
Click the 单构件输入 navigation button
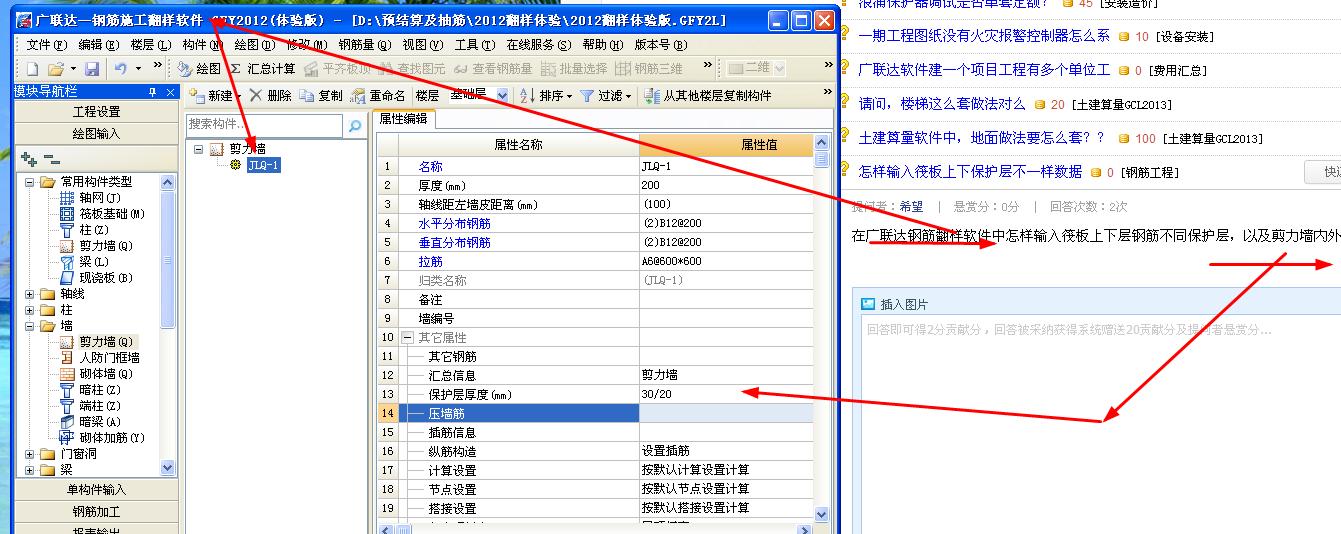click(x=96, y=489)
